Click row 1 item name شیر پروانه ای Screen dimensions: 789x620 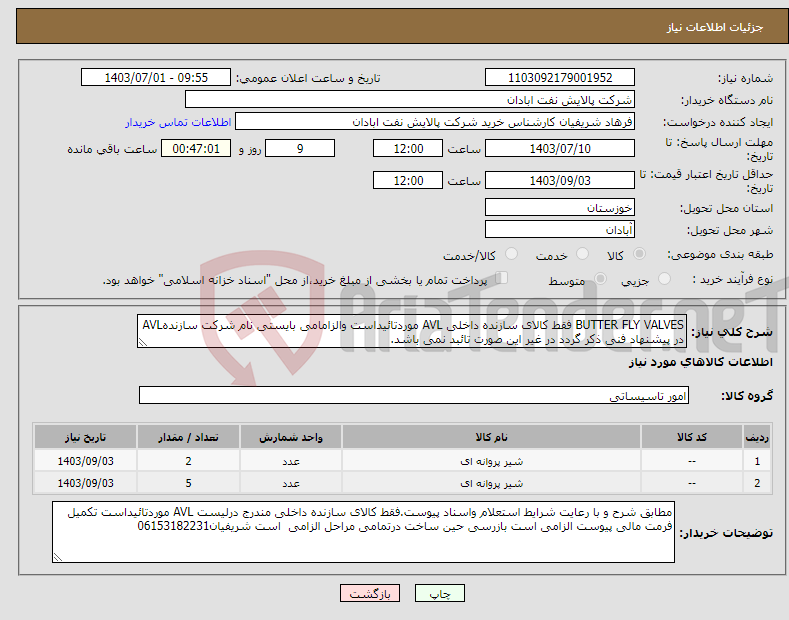[x=491, y=461]
